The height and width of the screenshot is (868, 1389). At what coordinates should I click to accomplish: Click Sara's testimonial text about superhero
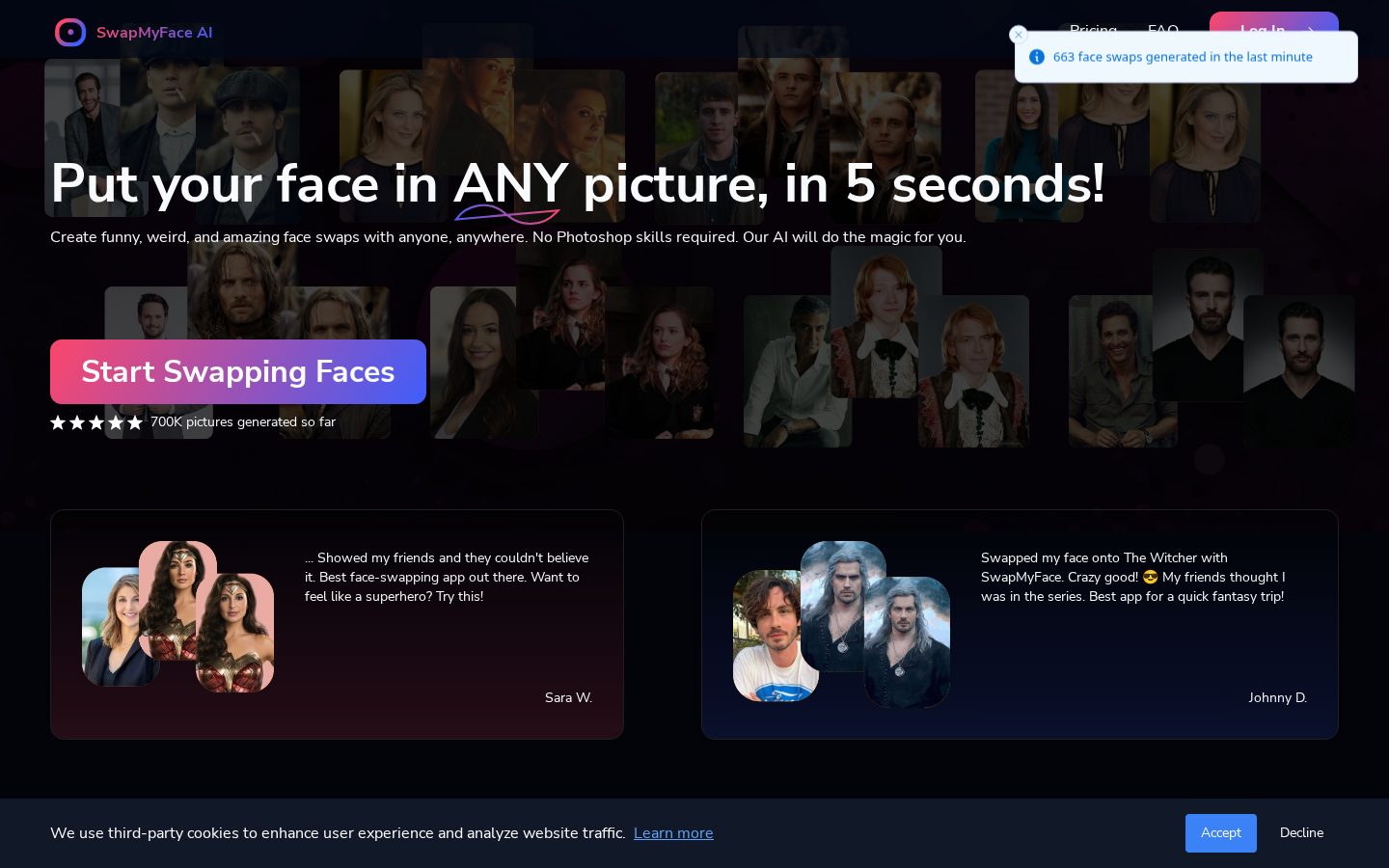(x=447, y=577)
